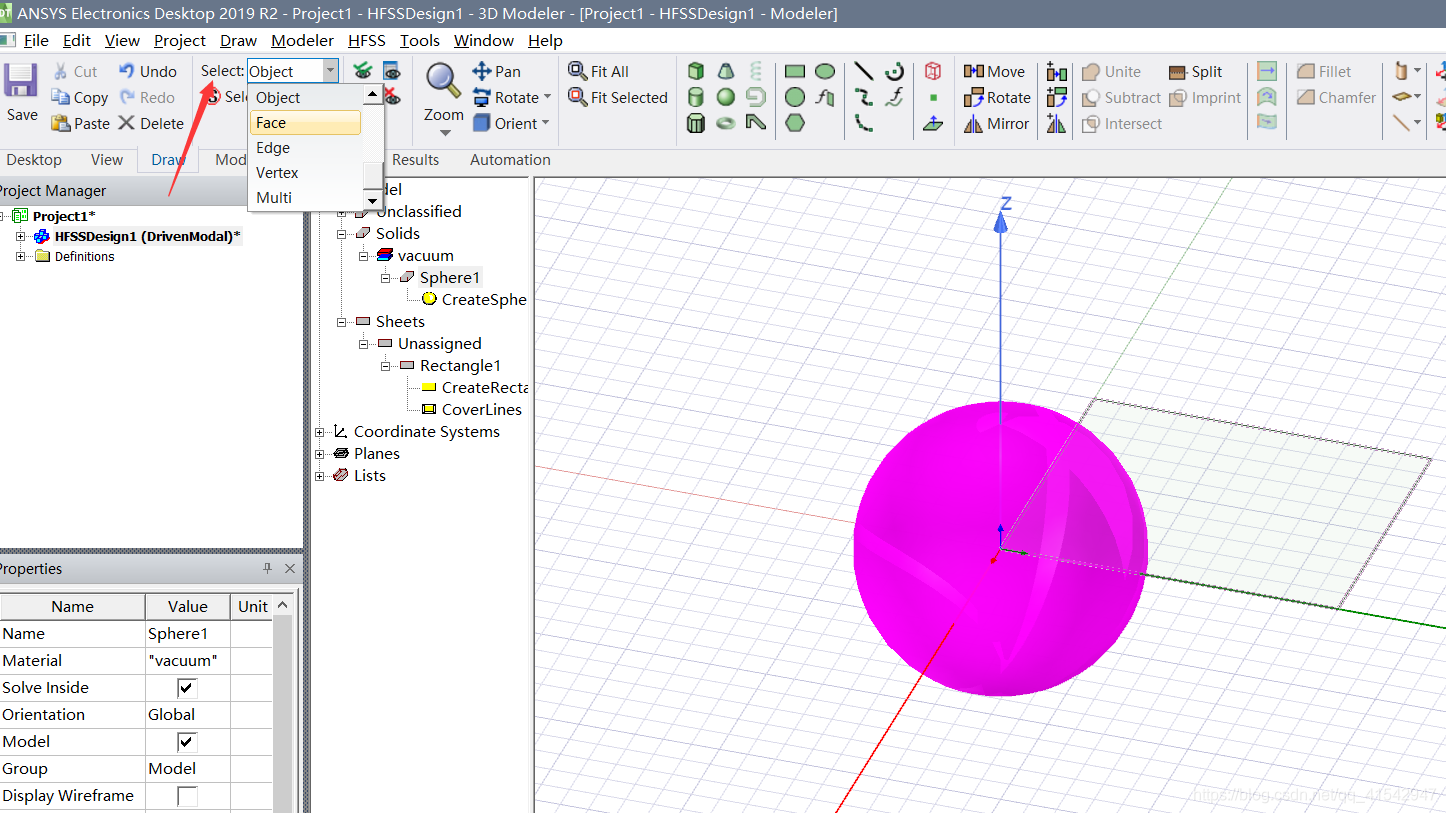Draw a point
Viewport: 1446px width, 813px height.
tap(933, 97)
